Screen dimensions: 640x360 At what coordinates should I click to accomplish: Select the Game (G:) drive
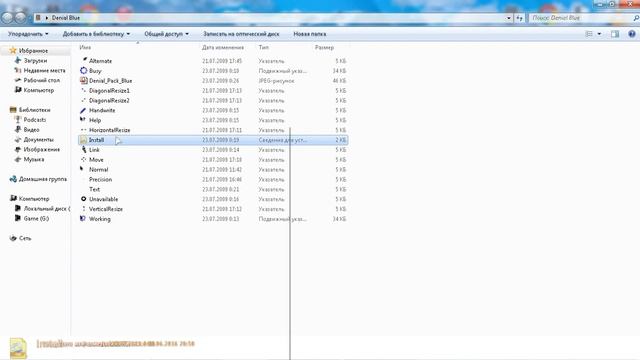point(36,218)
